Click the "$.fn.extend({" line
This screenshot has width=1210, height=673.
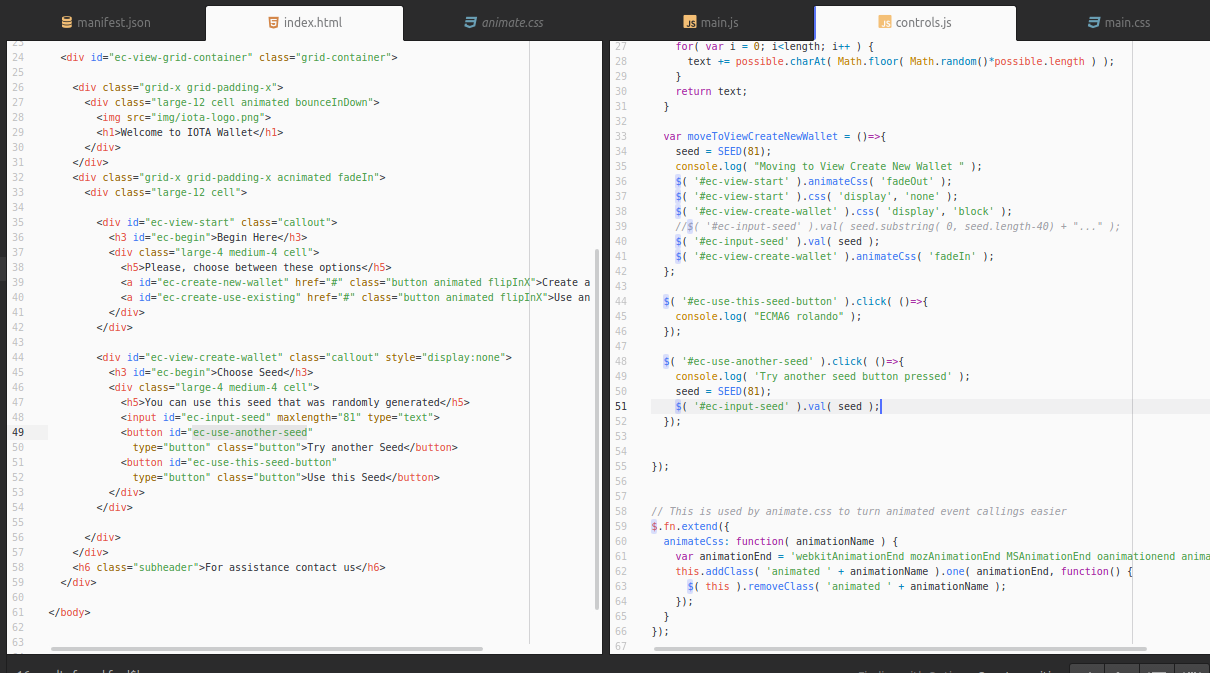[692, 526]
